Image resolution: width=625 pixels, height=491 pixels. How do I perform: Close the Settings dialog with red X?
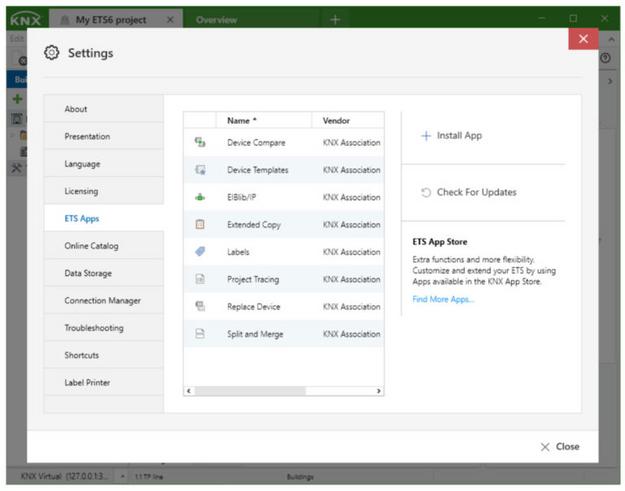click(583, 38)
